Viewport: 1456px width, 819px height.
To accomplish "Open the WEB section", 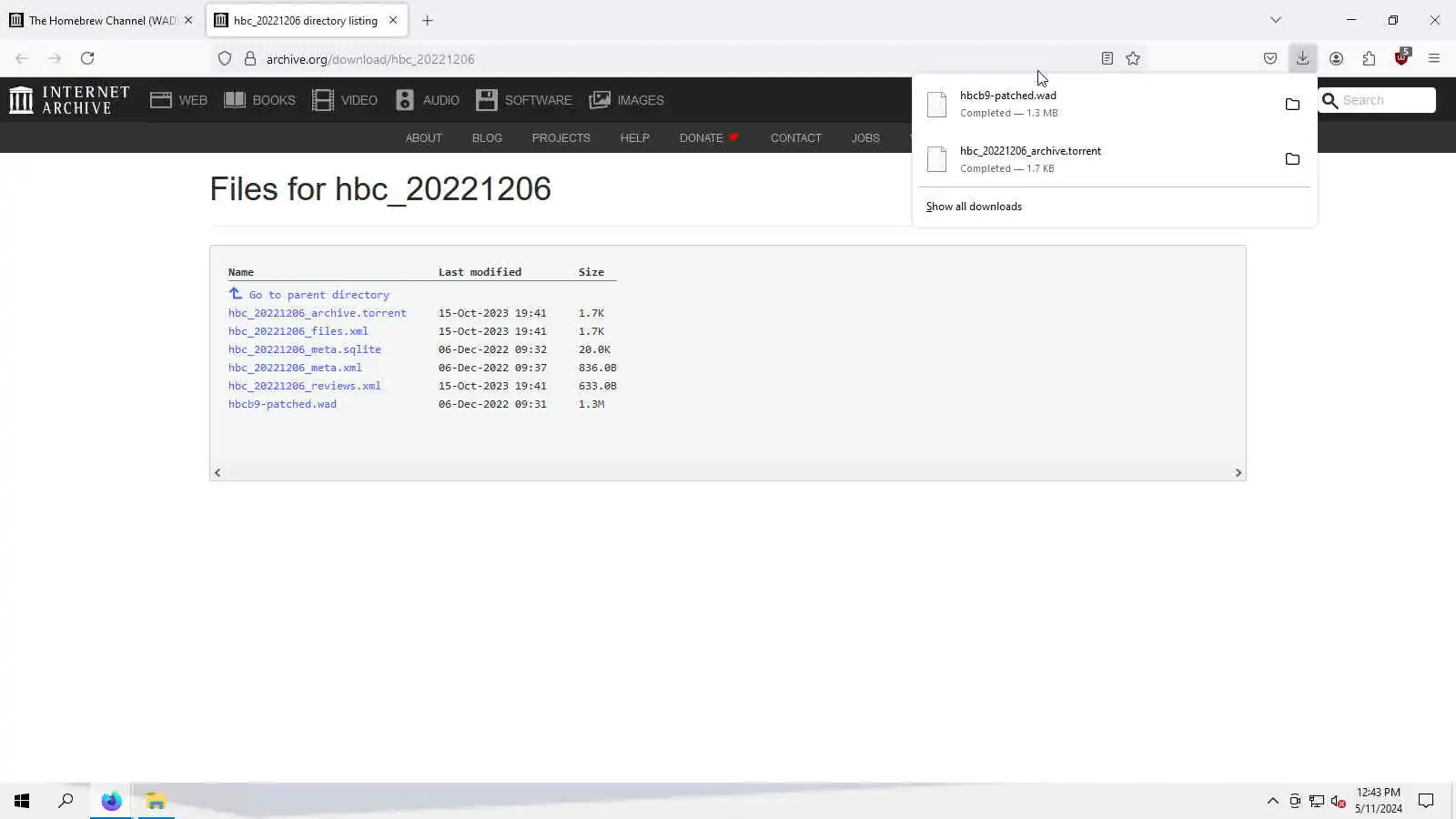I will [179, 100].
